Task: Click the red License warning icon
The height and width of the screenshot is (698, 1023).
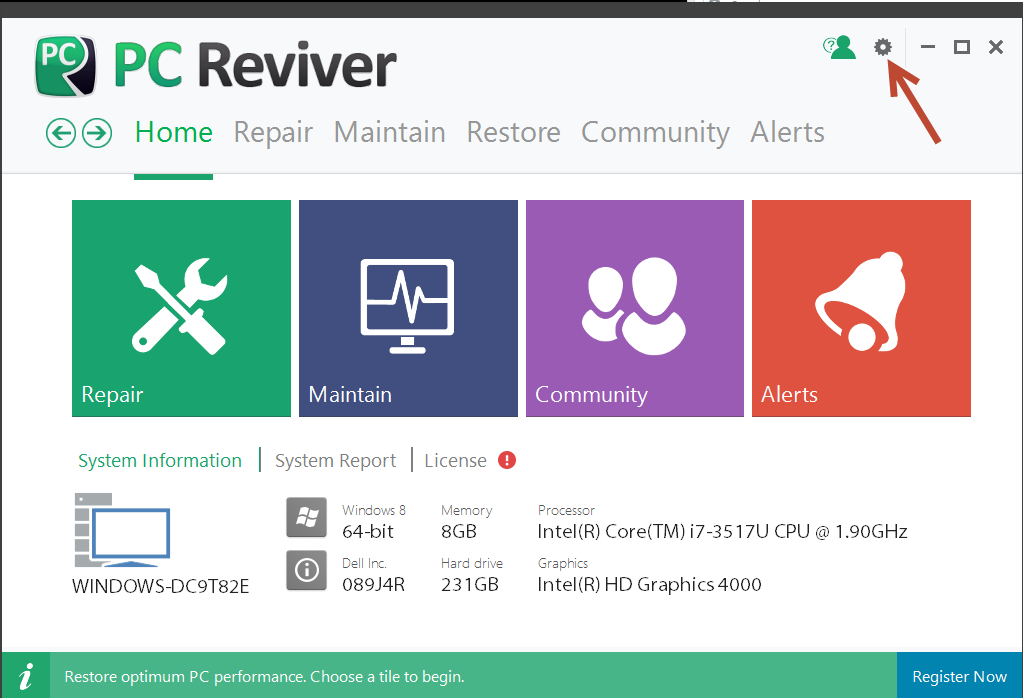Action: click(x=507, y=460)
